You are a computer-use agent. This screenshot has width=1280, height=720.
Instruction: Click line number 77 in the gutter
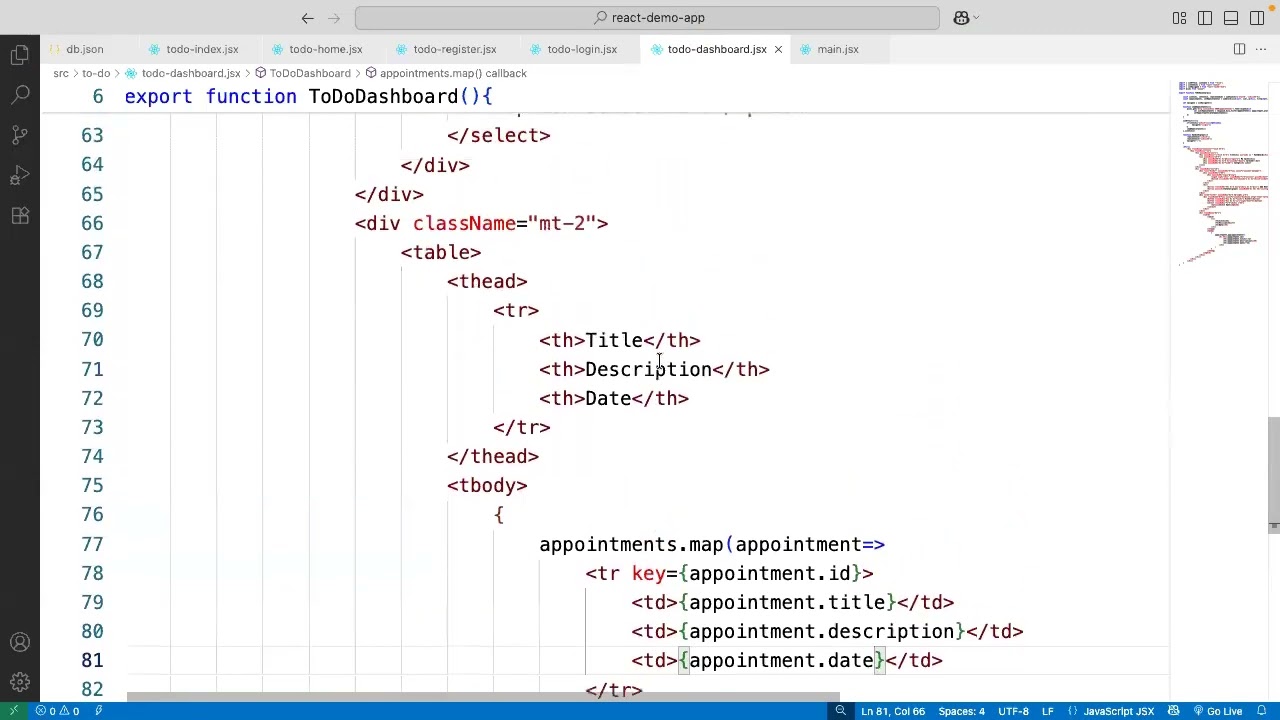pos(92,545)
